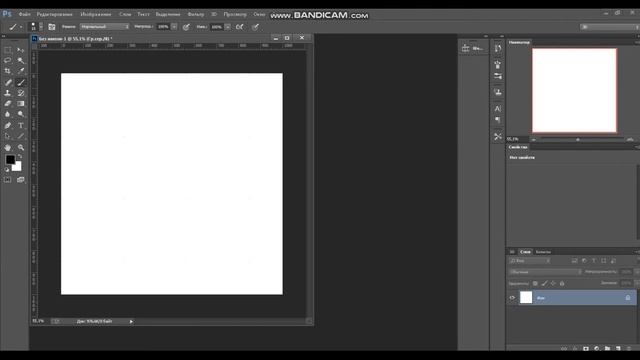
Task: Create a new layer group
Action: point(607,349)
